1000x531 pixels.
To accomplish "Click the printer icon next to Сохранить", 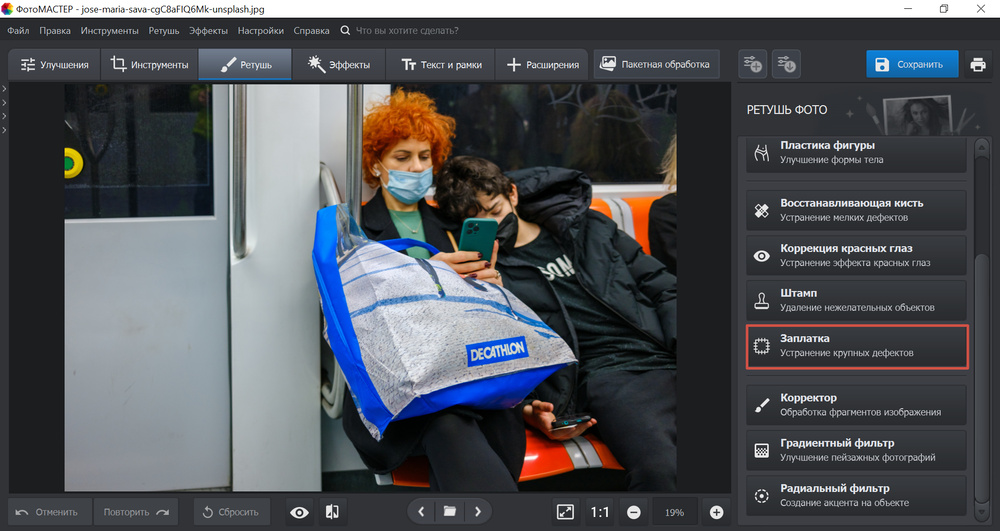I will (x=977, y=65).
